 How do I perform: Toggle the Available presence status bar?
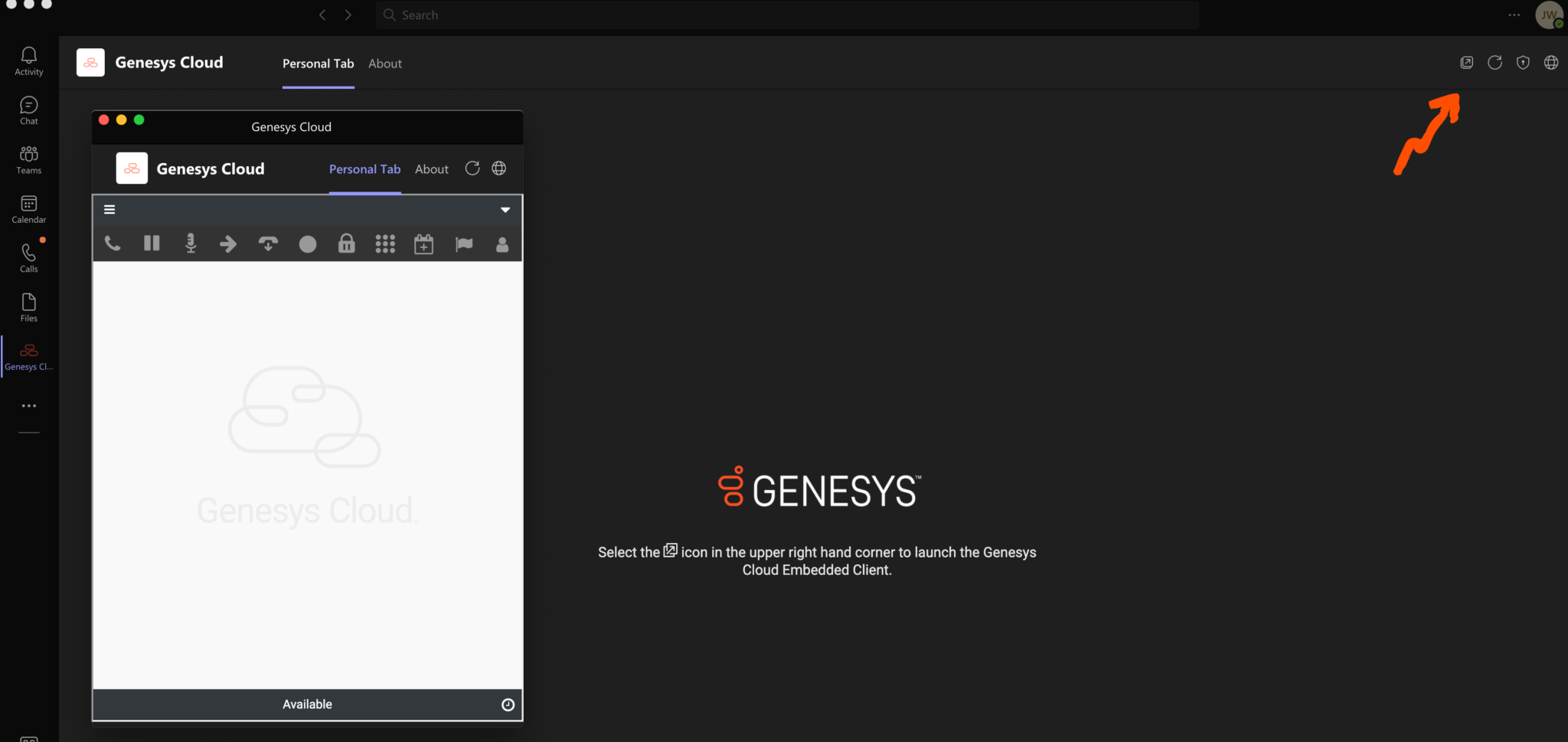click(307, 704)
